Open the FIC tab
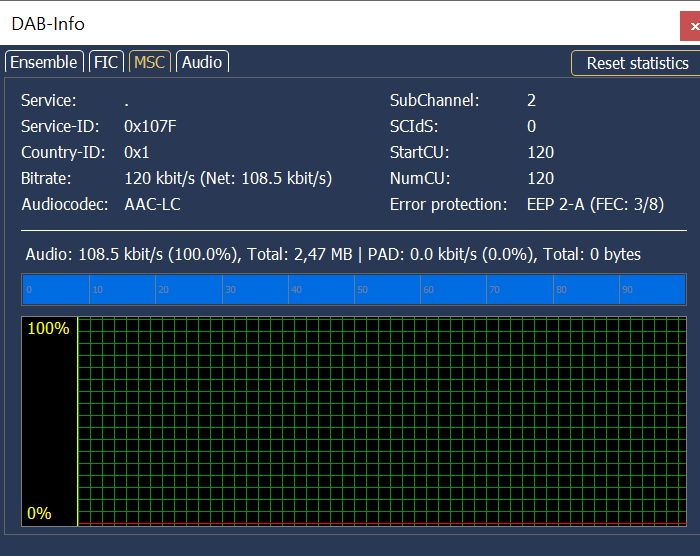Image resolution: width=700 pixels, height=556 pixels. coord(106,62)
